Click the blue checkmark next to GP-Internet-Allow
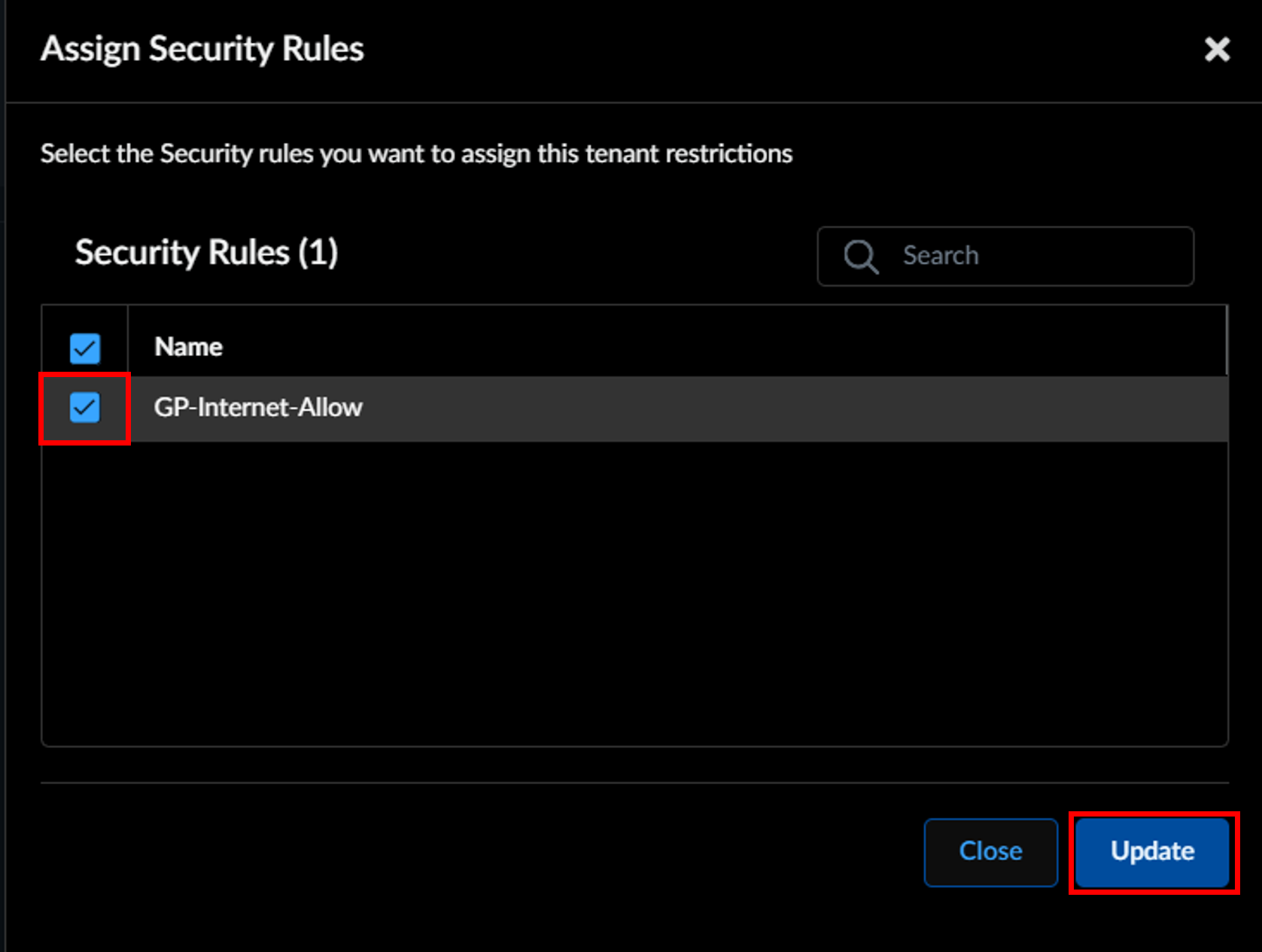This screenshot has width=1262, height=952. coord(85,407)
